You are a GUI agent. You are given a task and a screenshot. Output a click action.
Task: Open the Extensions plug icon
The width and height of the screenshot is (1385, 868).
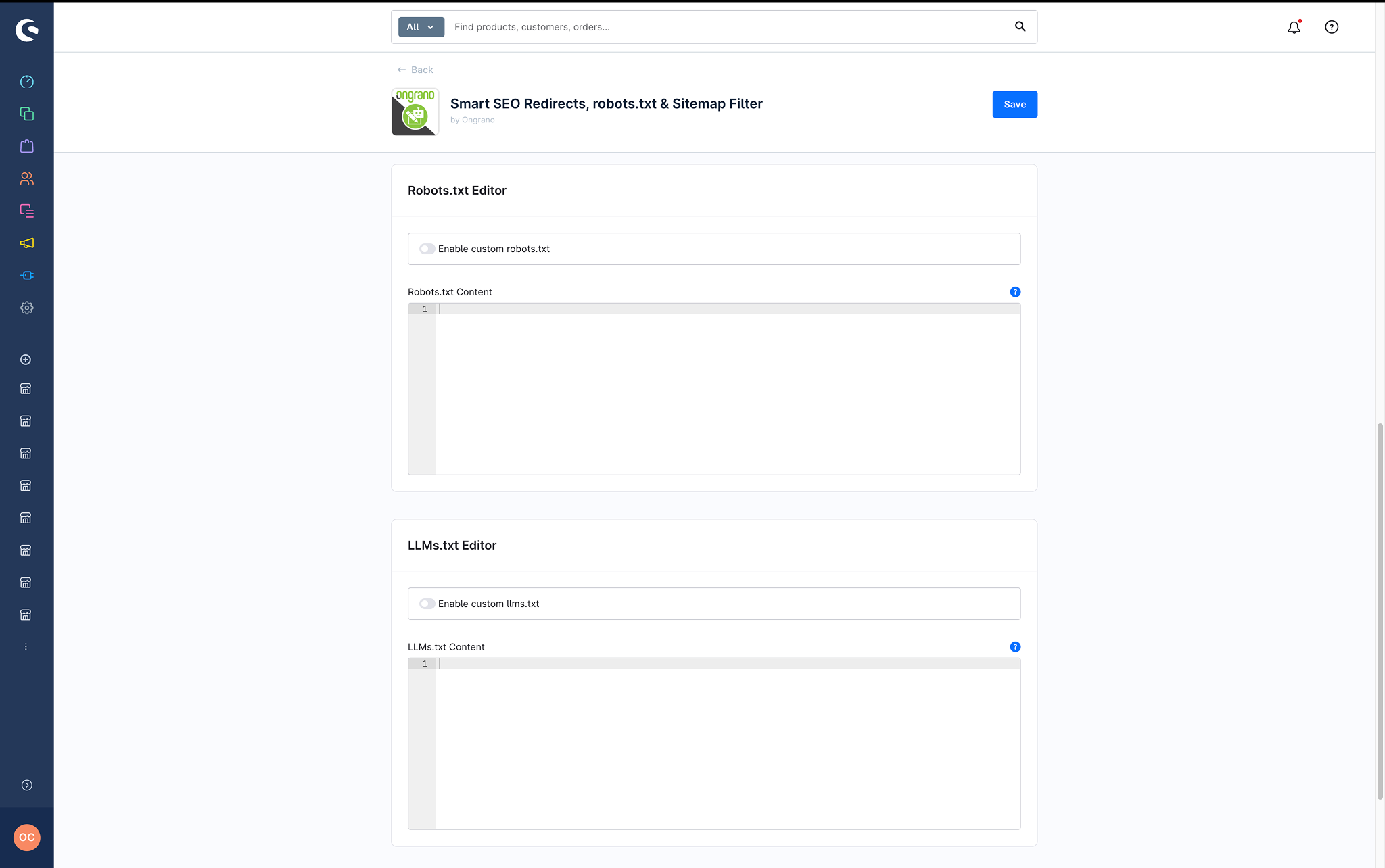point(27,276)
